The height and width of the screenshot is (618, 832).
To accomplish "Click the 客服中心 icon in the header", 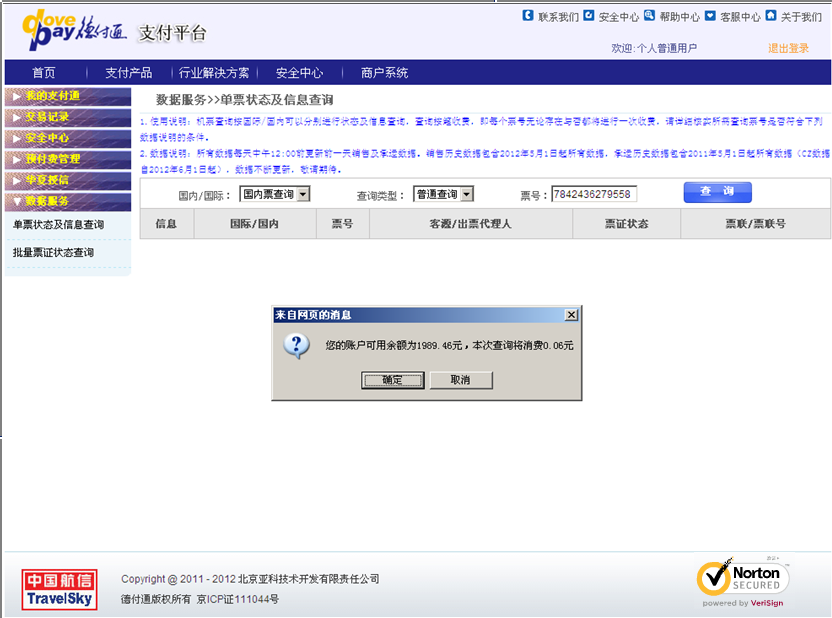I will 710,16.
